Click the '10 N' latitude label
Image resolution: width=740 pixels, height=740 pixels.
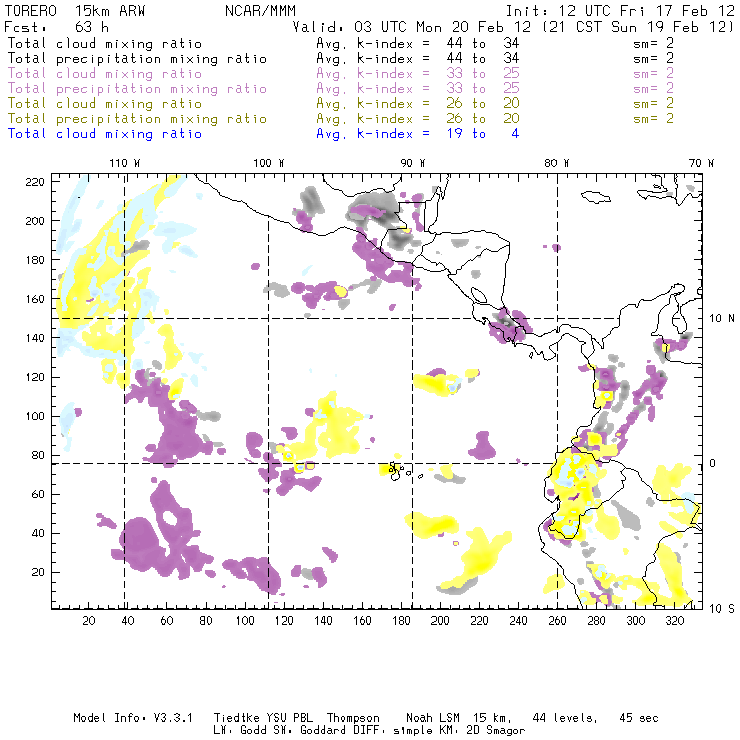pyautogui.click(x=722, y=319)
